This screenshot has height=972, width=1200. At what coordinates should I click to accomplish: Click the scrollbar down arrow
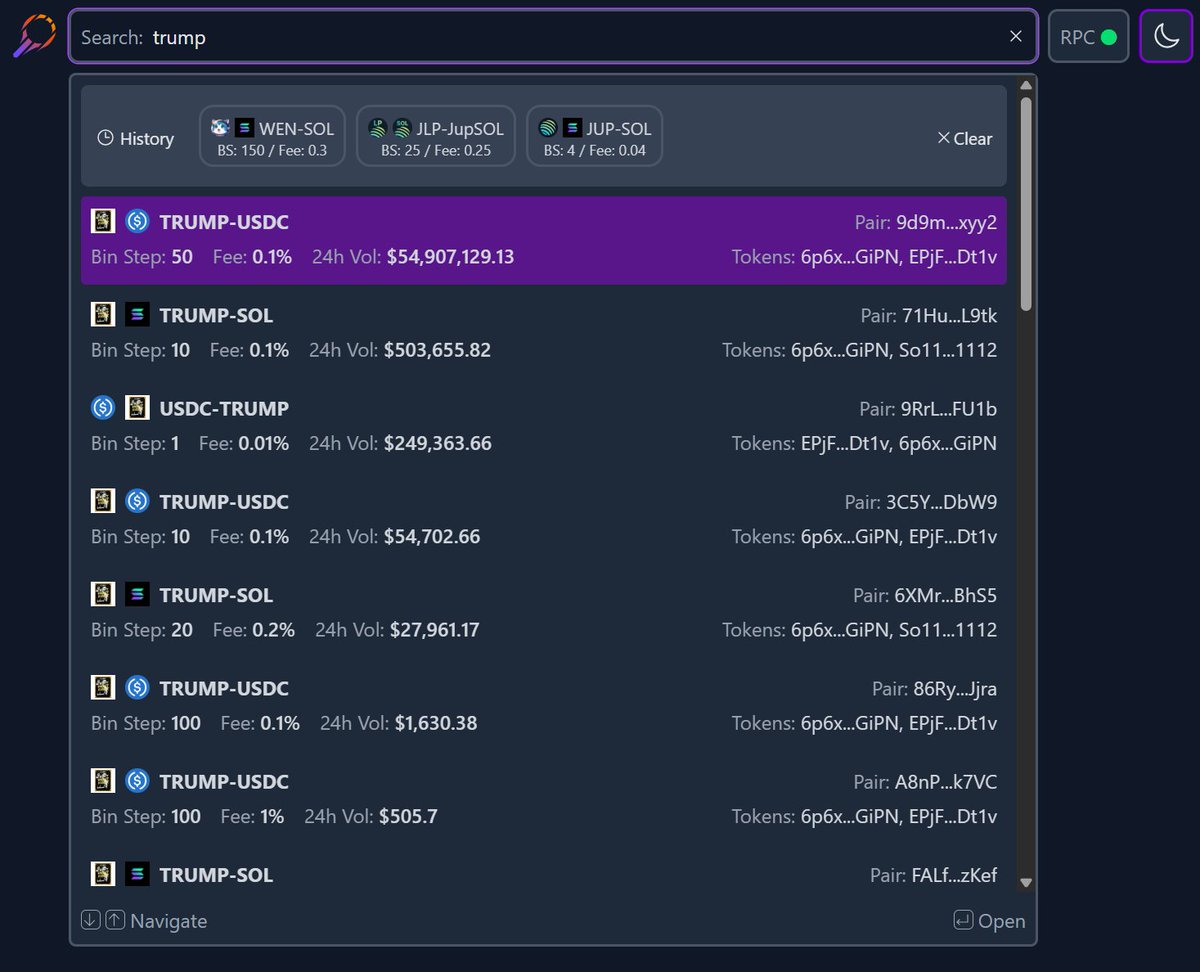click(1025, 882)
